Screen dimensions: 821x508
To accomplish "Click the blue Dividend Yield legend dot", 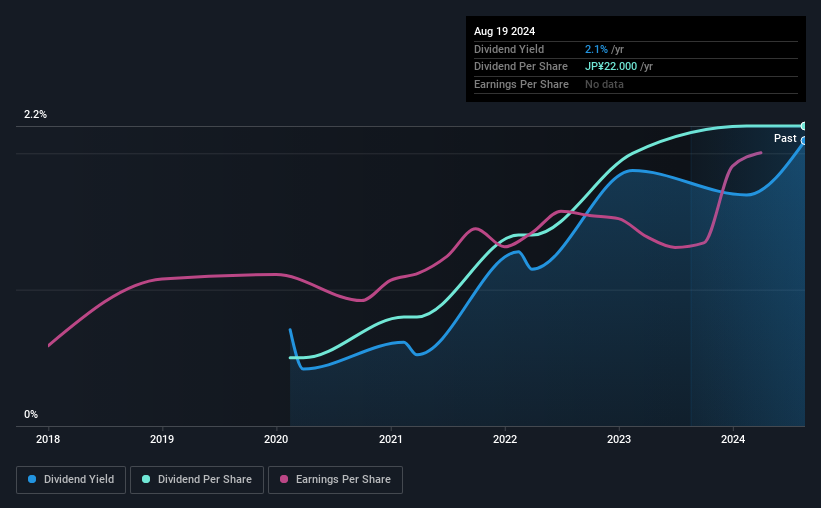I will coord(32,479).
